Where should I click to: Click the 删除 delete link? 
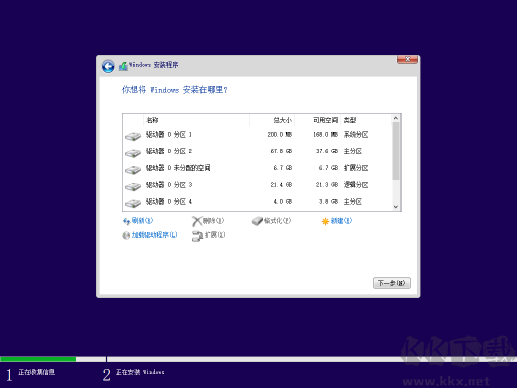[213, 221]
